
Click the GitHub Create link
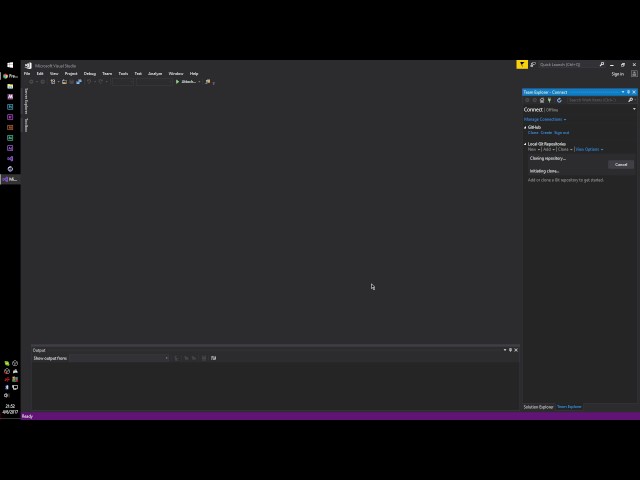click(546, 133)
